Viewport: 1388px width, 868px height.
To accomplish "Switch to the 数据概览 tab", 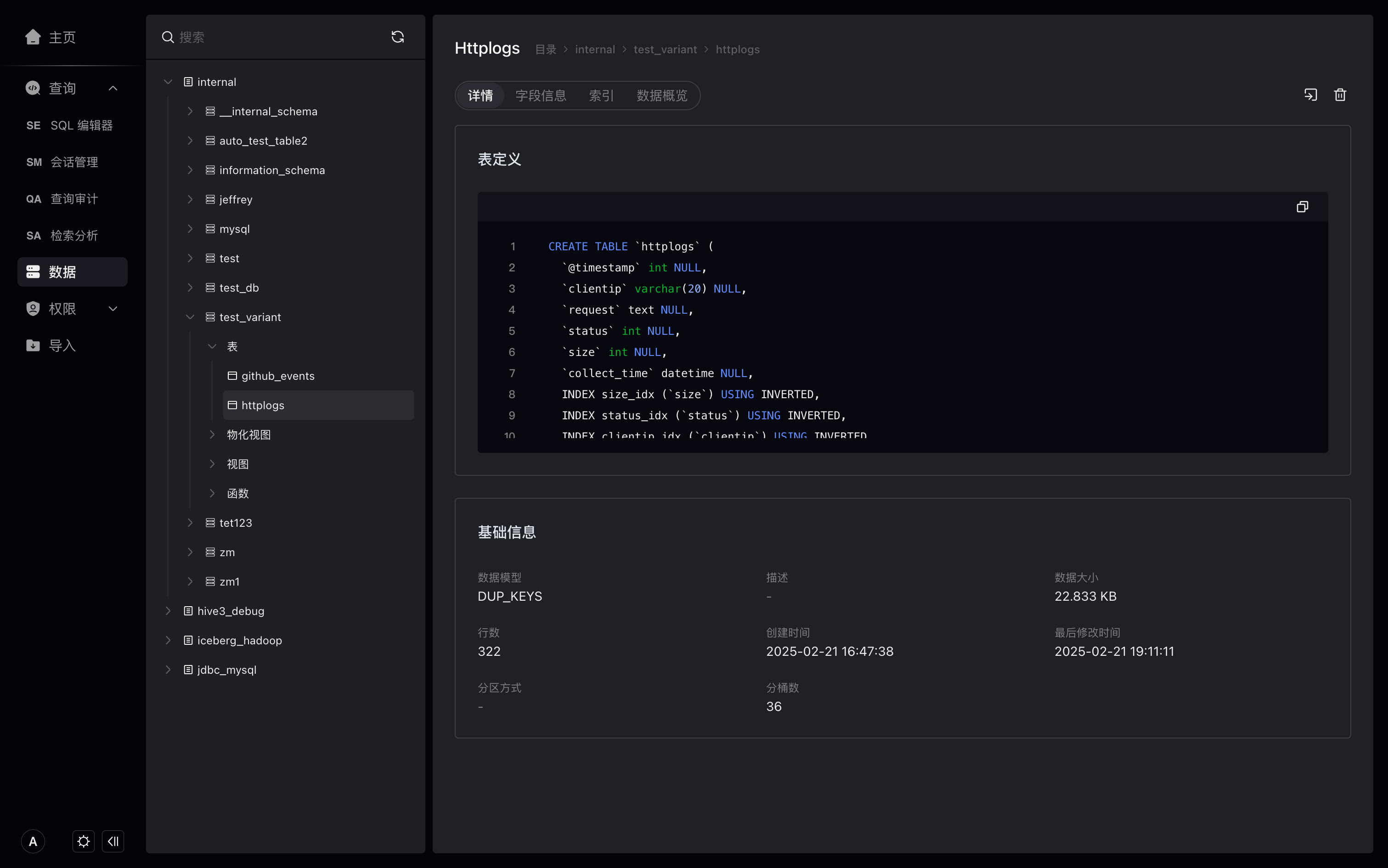I will 662,96.
